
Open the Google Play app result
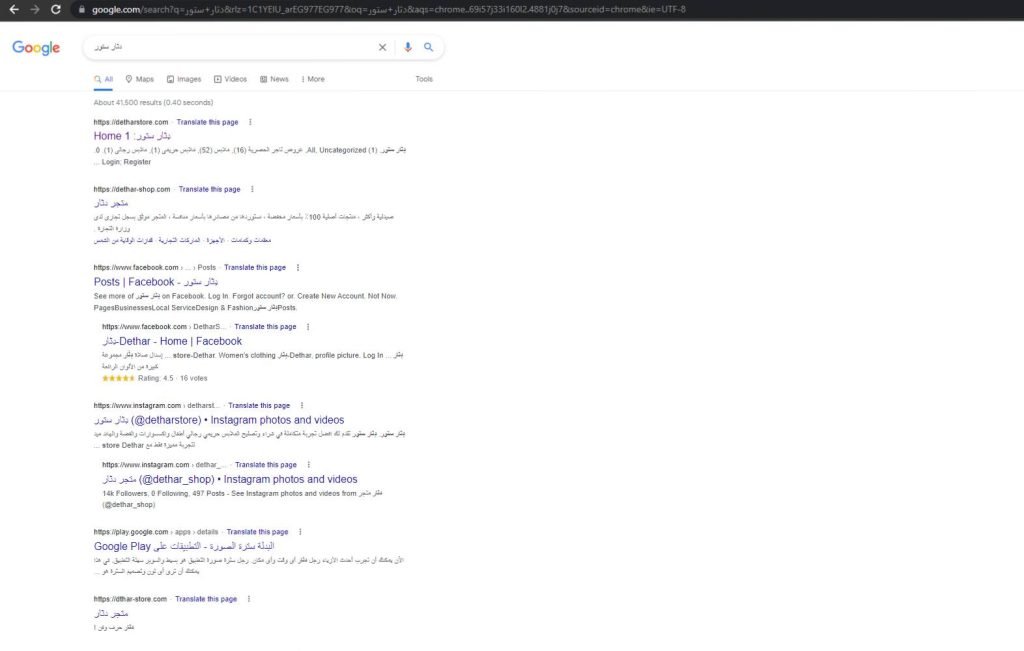(184, 547)
